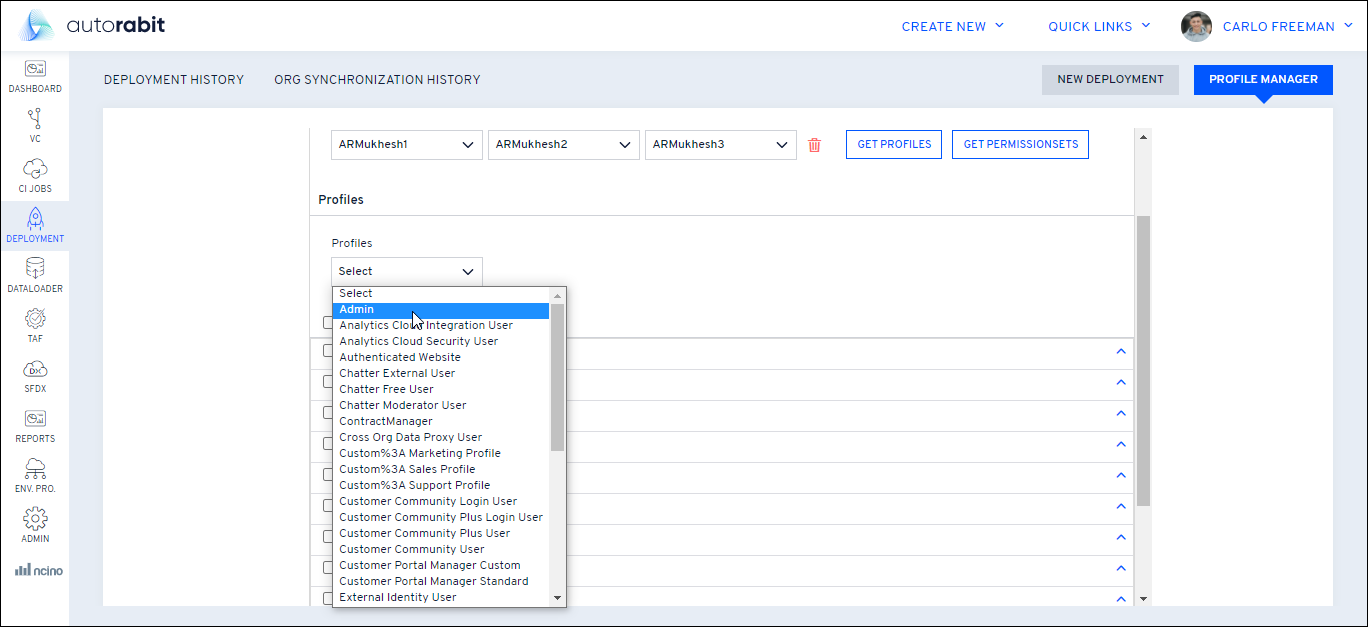Click the profiles dropdown list scrollbar
Viewport: 1368px width, 627px height.
557,378
